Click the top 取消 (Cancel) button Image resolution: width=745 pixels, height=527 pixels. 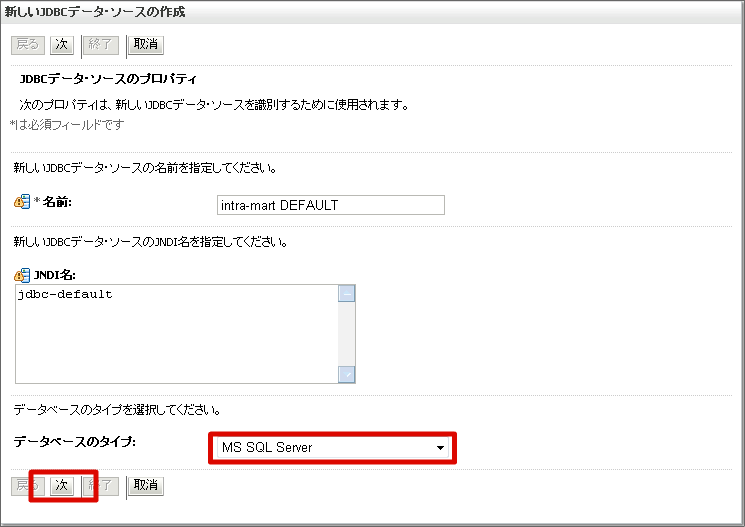pyautogui.click(x=146, y=45)
